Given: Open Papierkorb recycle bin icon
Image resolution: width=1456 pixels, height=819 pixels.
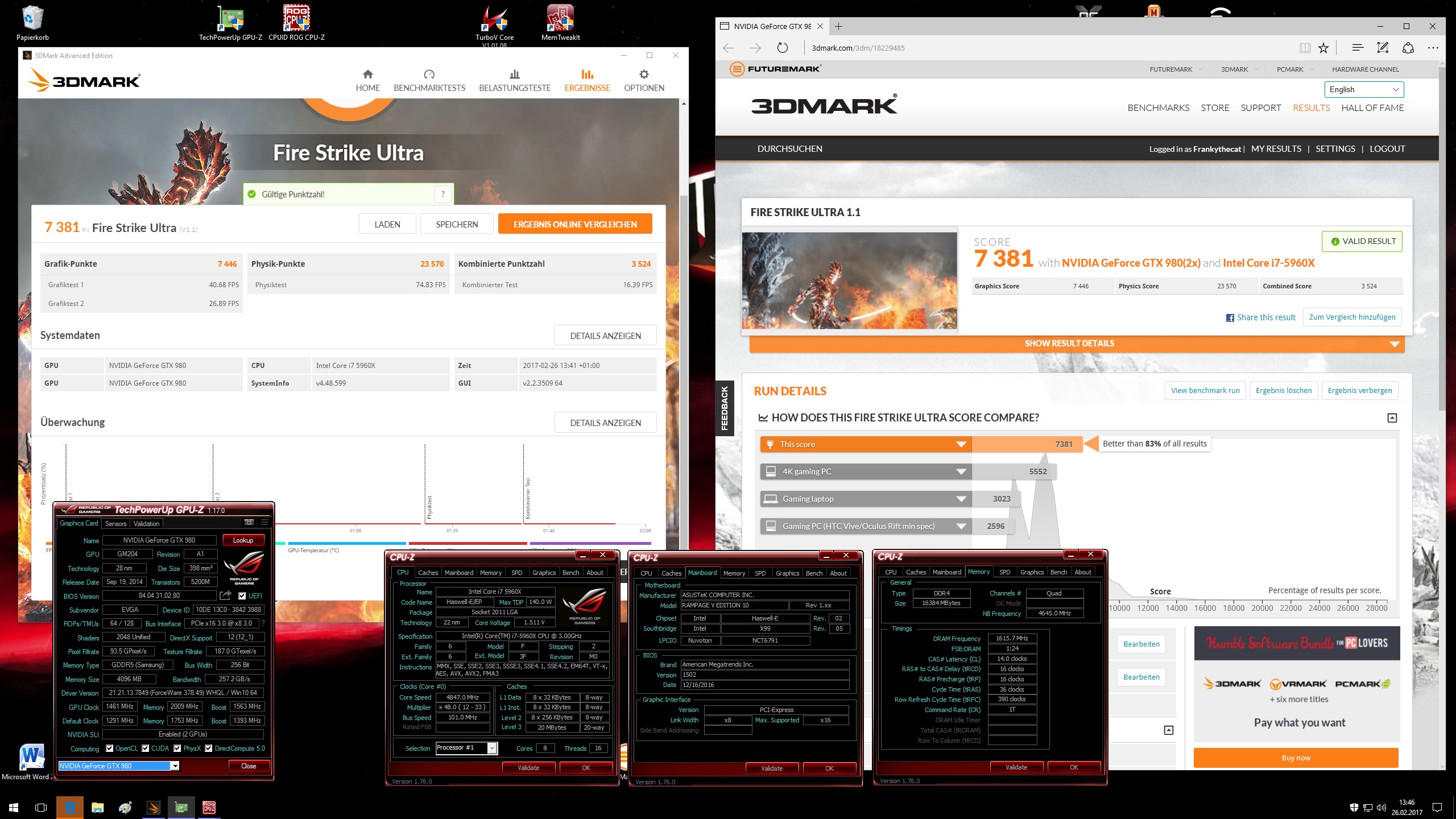Looking at the screenshot, I should (32, 23).
